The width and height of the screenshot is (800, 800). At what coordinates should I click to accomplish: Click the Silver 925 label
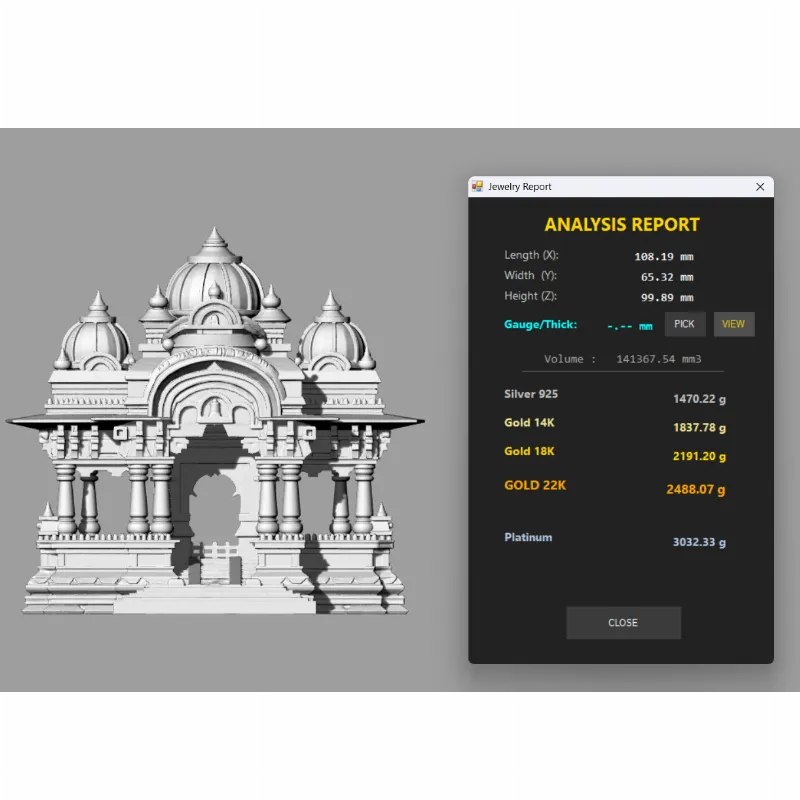[x=531, y=394]
